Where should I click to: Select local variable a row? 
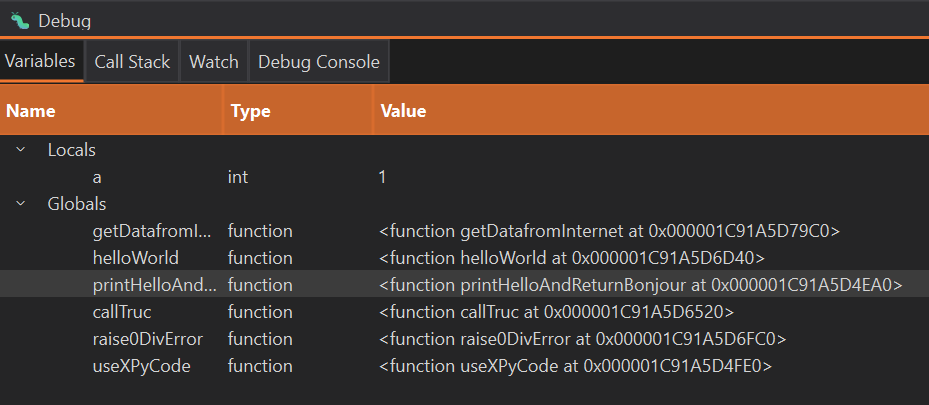tap(97, 177)
